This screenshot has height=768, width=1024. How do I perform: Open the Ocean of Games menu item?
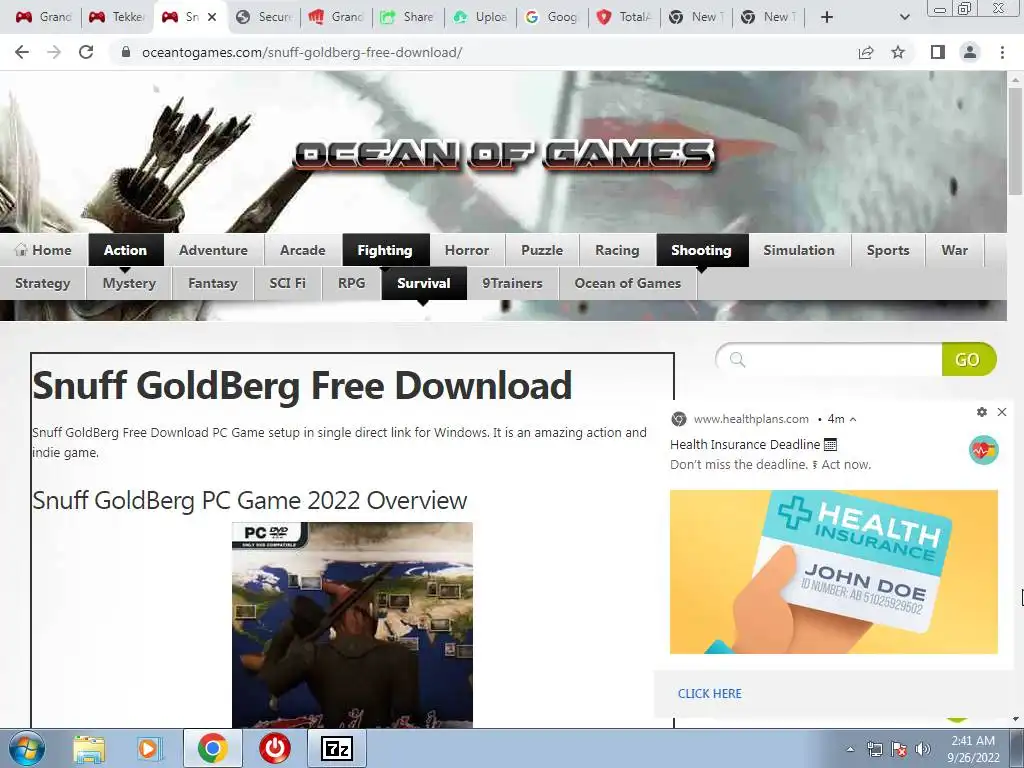click(628, 283)
